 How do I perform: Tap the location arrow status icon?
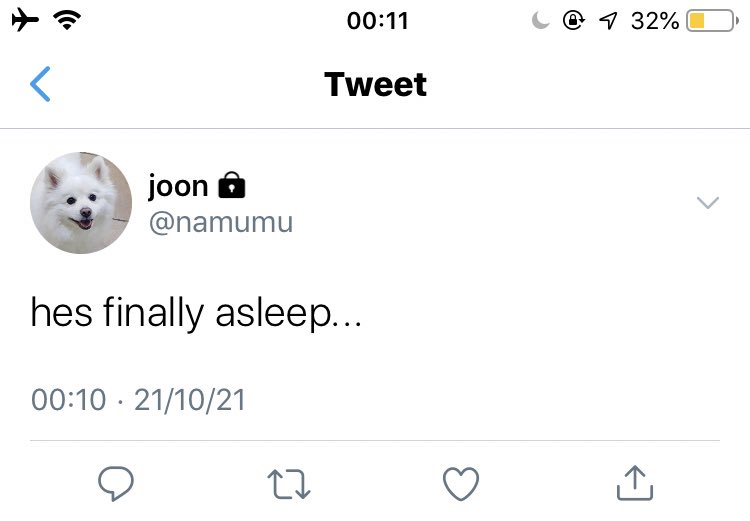click(x=608, y=21)
